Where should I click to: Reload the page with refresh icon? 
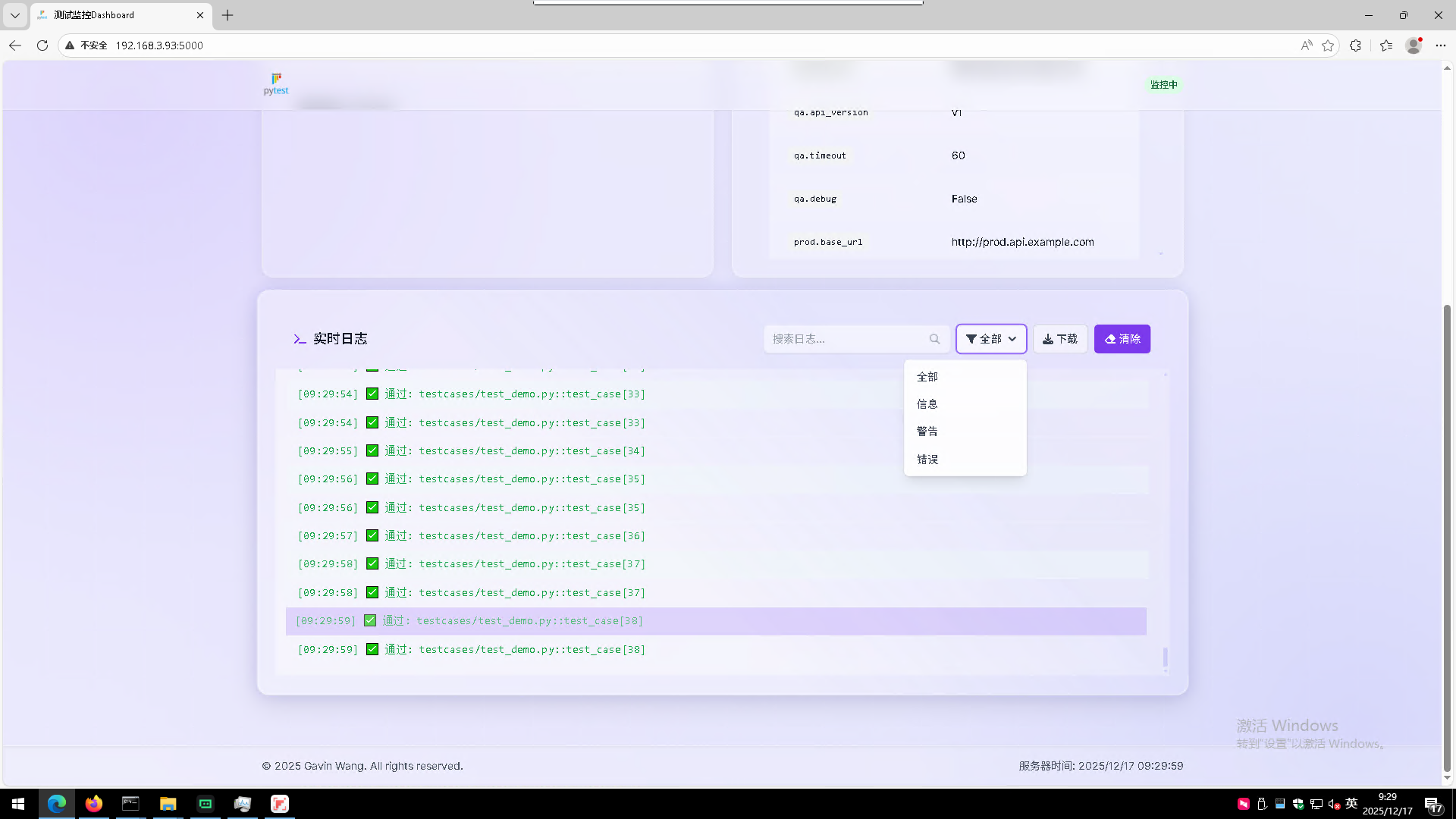[x=42, y=45]
